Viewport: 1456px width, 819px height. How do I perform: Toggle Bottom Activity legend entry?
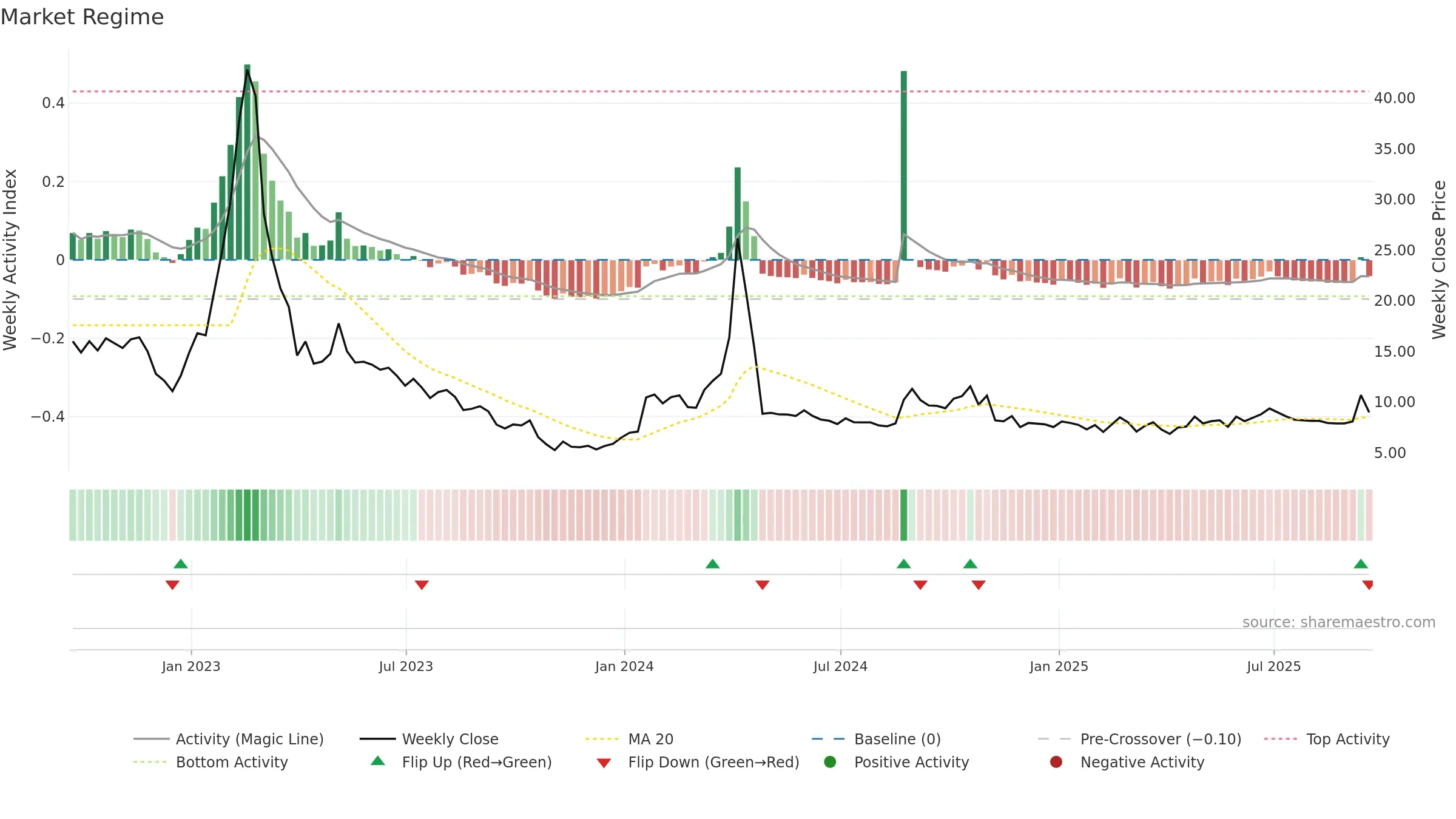(211, 762)
